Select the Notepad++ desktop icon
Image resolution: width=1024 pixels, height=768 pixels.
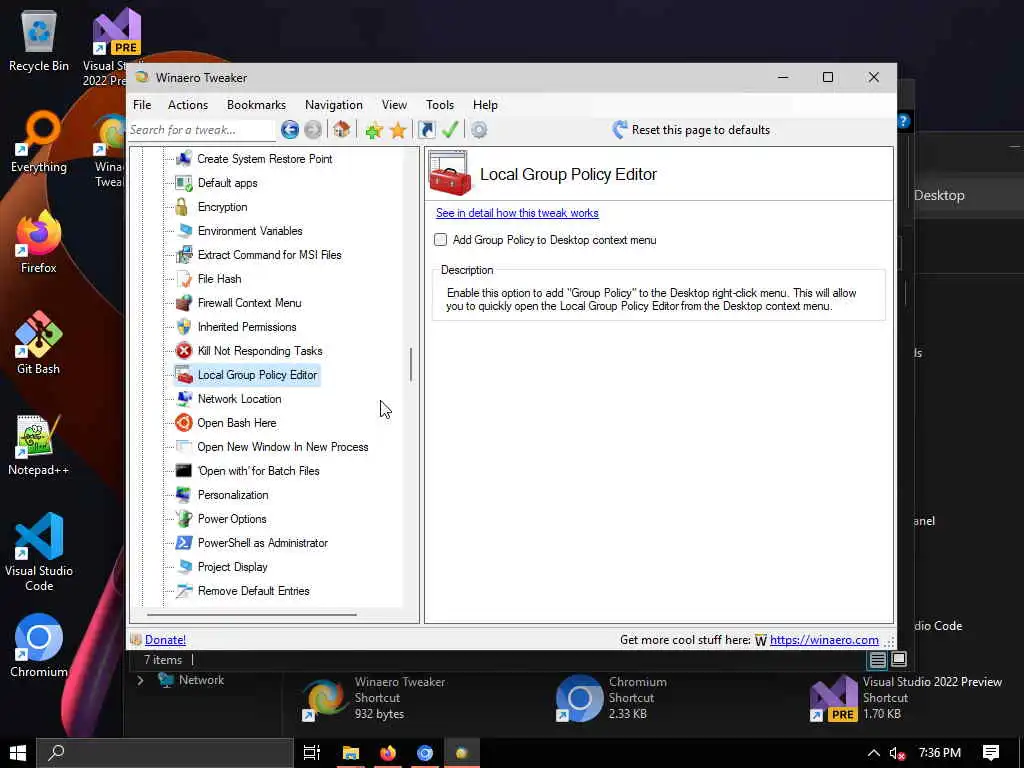click(39, 444)
